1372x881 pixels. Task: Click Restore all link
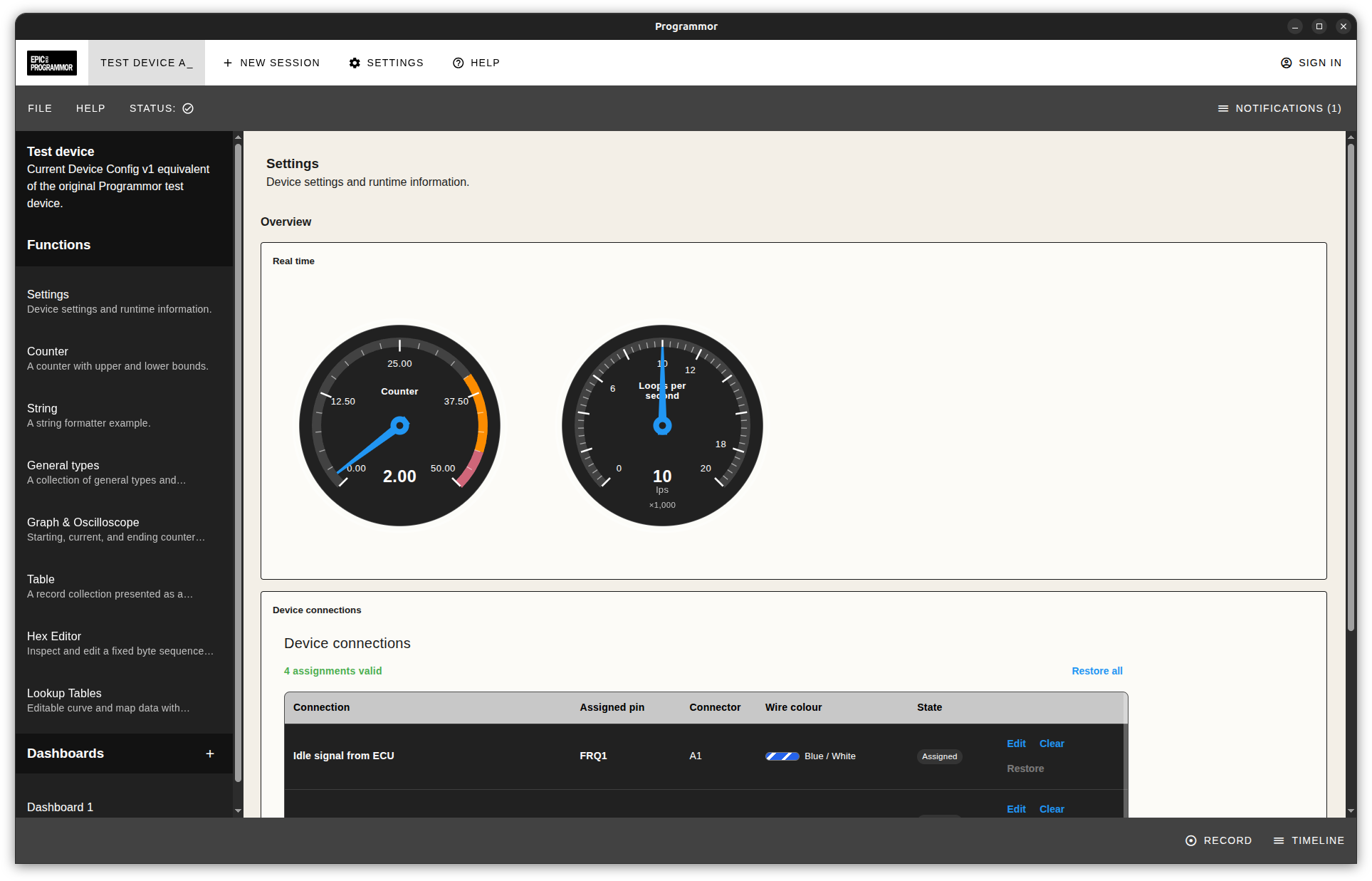(x=1097, y=671)
